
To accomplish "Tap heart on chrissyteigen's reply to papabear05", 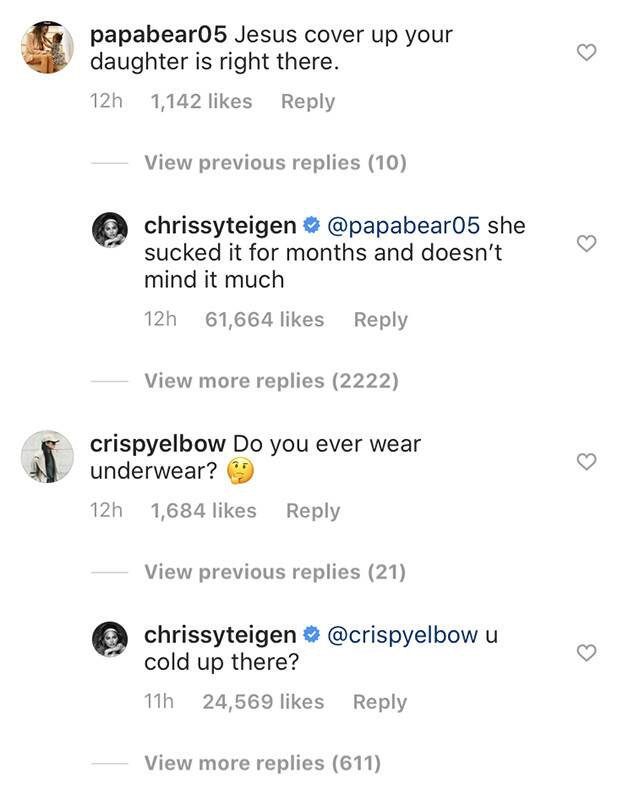I will pyautogui.click(x=586, y=243).
